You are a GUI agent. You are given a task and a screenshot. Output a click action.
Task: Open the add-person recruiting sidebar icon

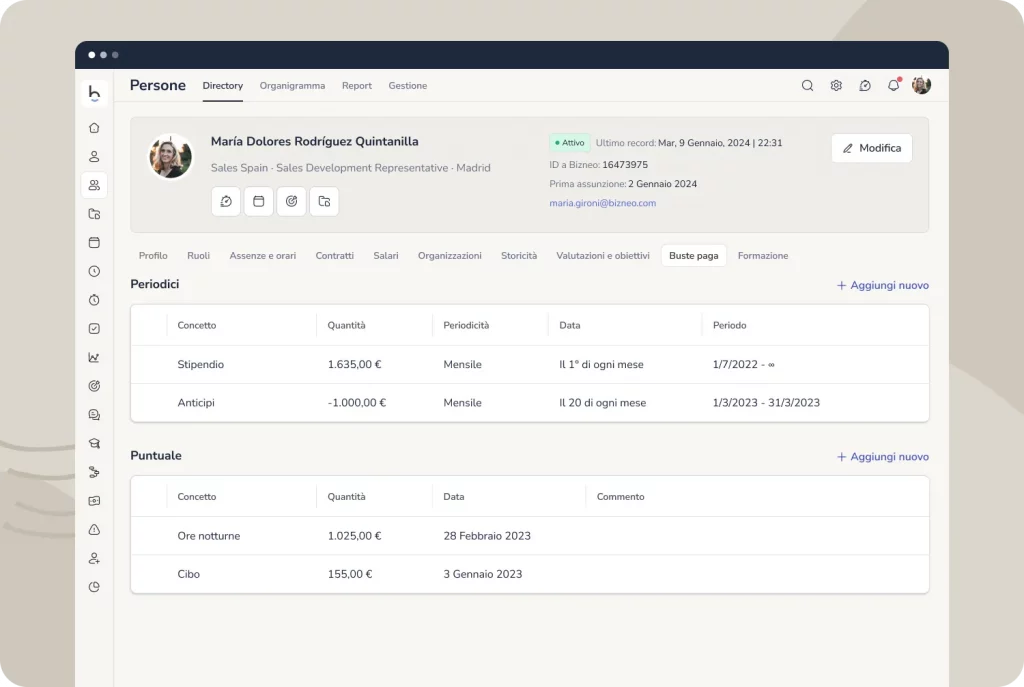pyautogui.click(x=94, y=558)
